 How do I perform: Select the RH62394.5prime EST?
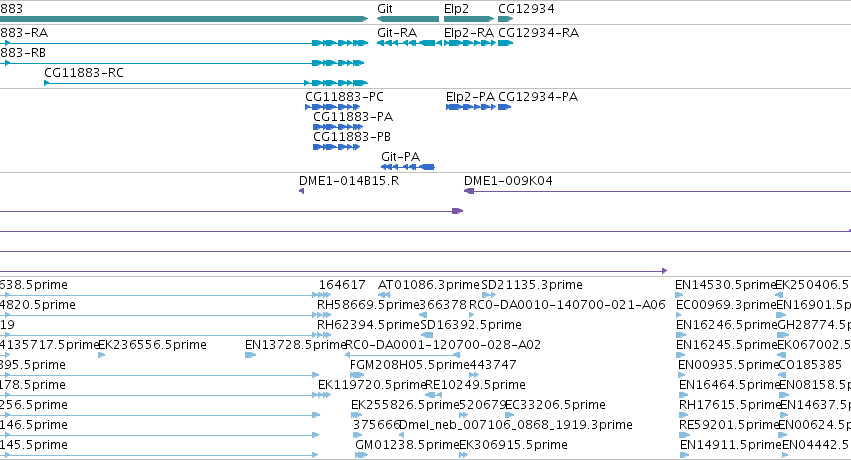click(369, 325)
